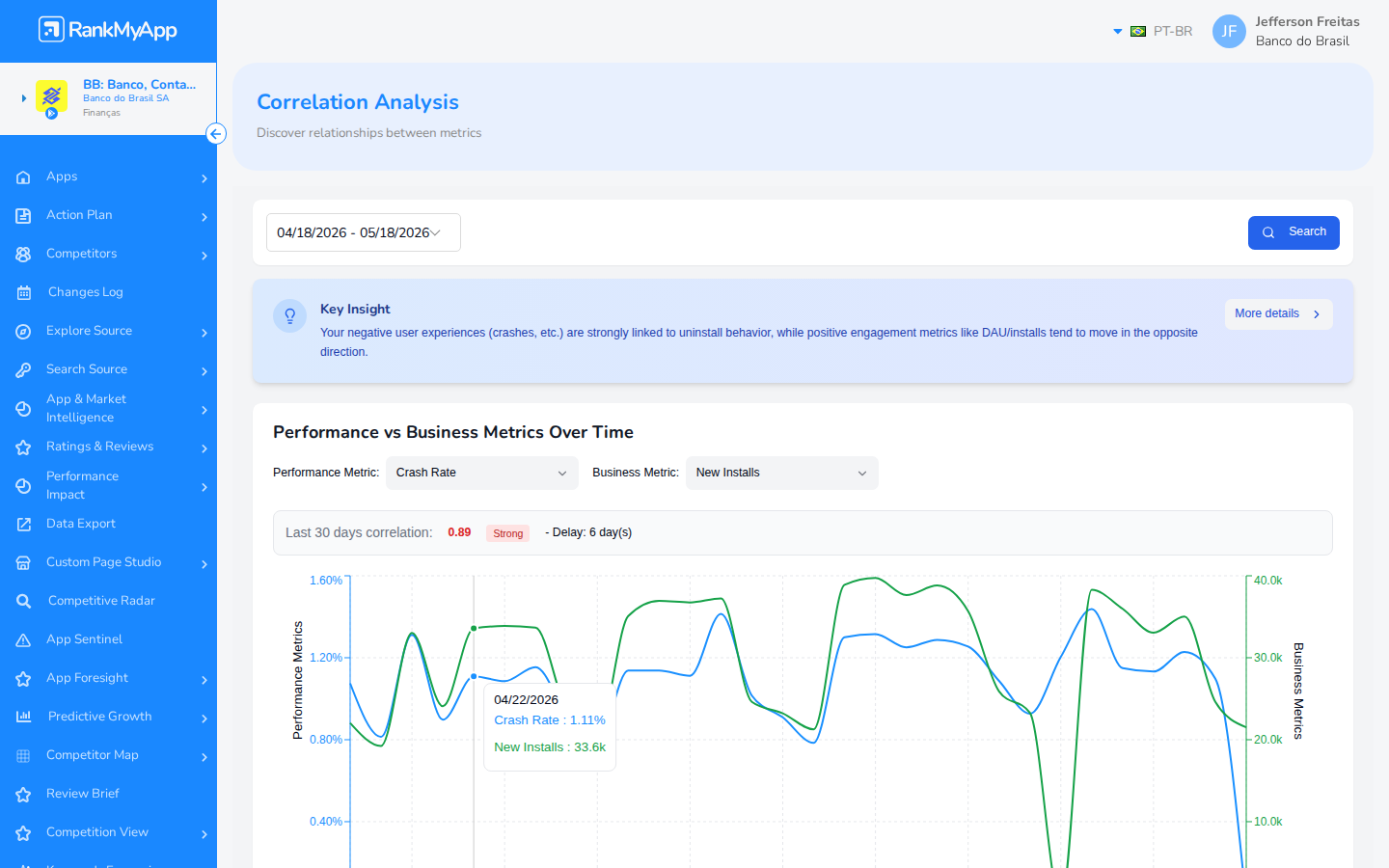Click the Competitors icon
This screenshot has width=1389, height=868.
click(x=23, y=255)
